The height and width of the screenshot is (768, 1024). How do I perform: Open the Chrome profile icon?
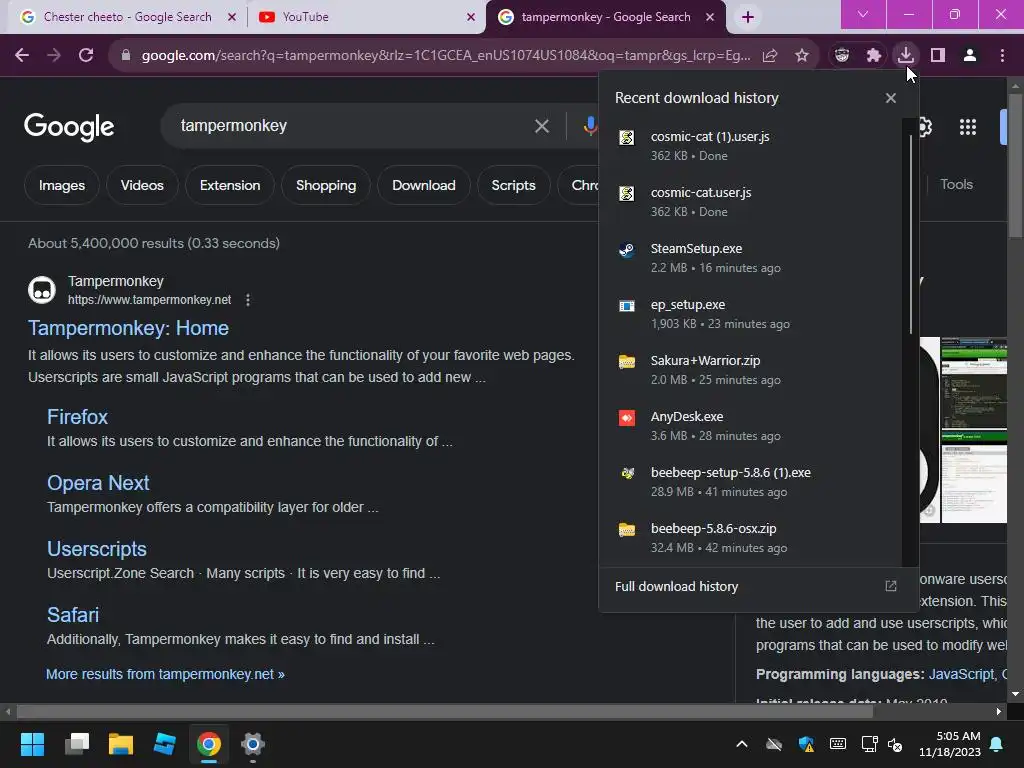pos(970,56)
